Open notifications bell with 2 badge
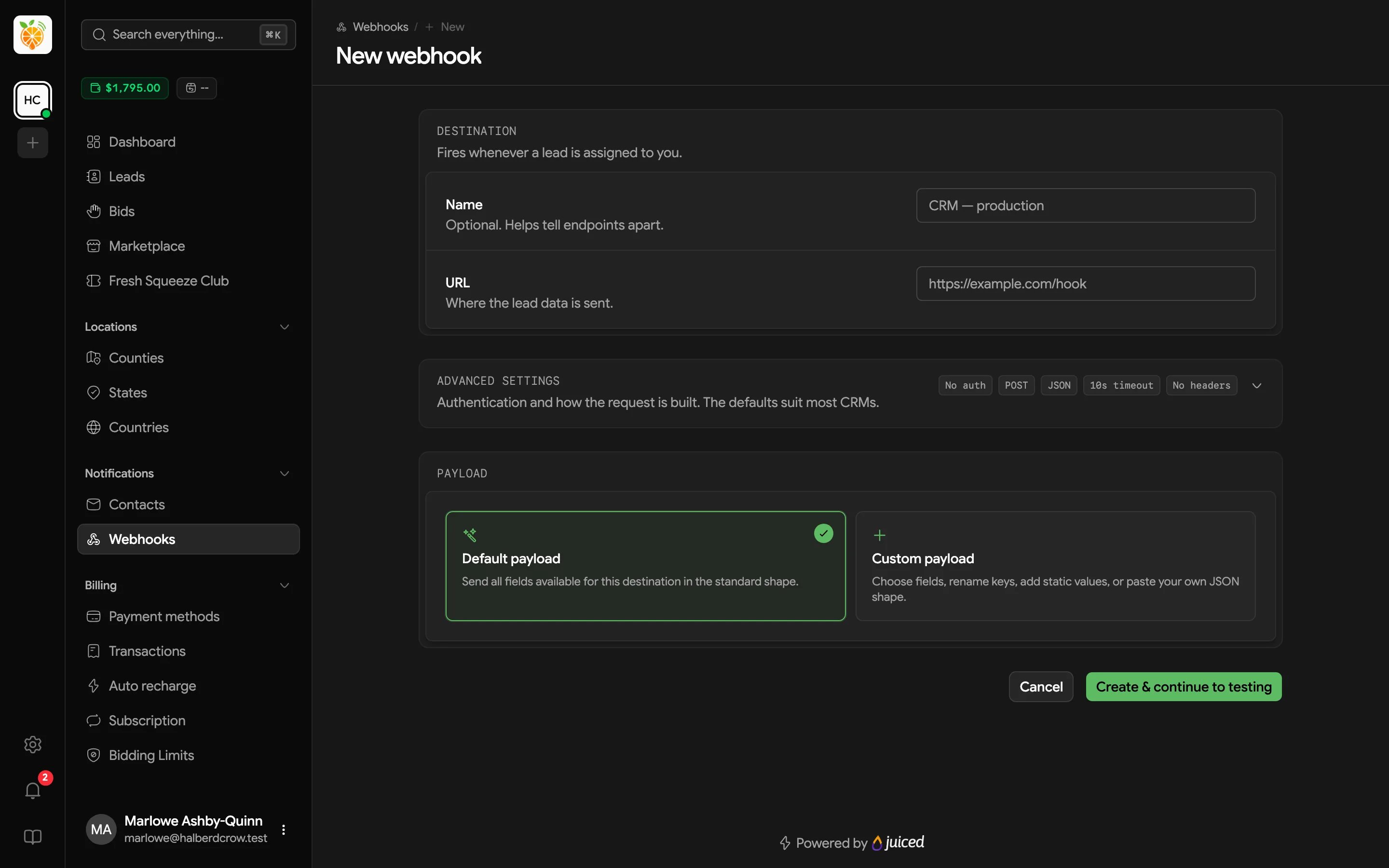Viewport: 1389px width, 868px height. tap(33, 790)
